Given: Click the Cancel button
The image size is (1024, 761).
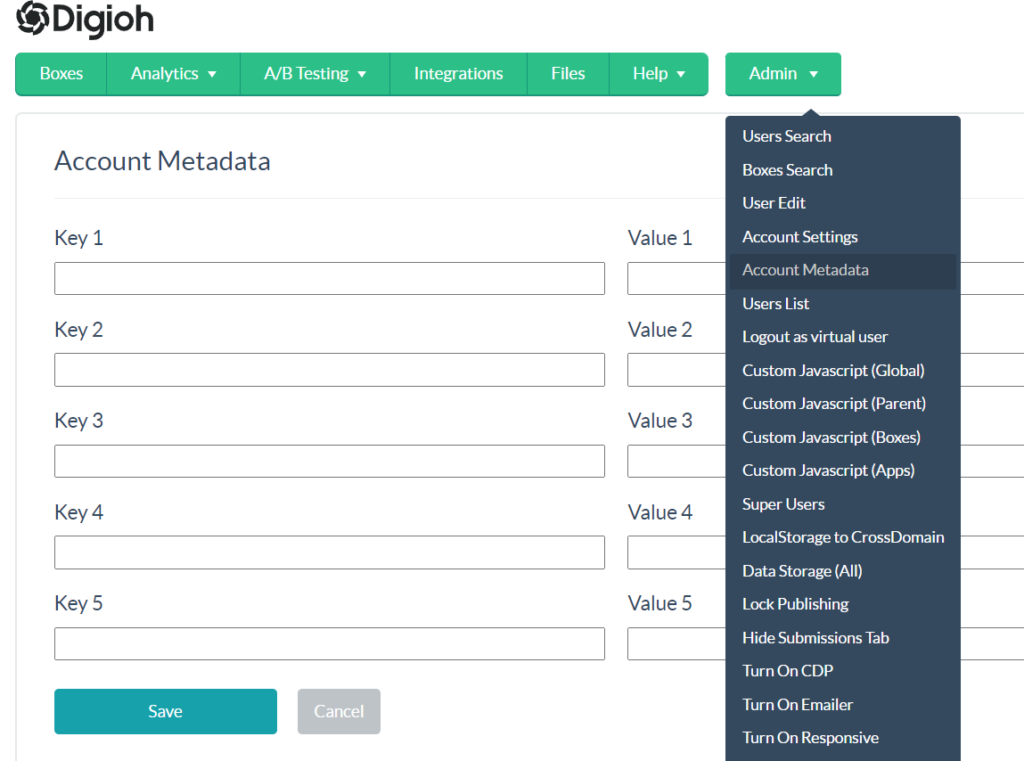Looking at the screenshot, I should click(x=339, y=711).
